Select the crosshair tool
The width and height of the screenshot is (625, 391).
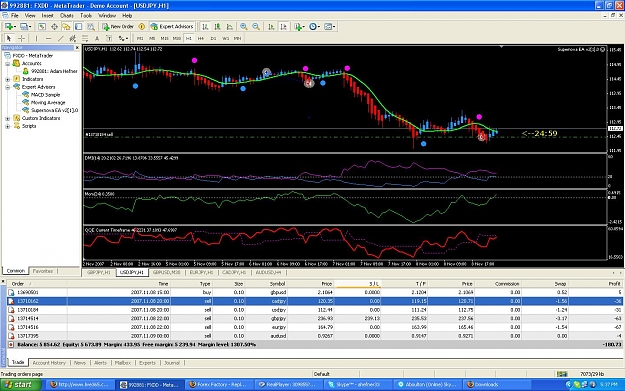coord(21,38)
